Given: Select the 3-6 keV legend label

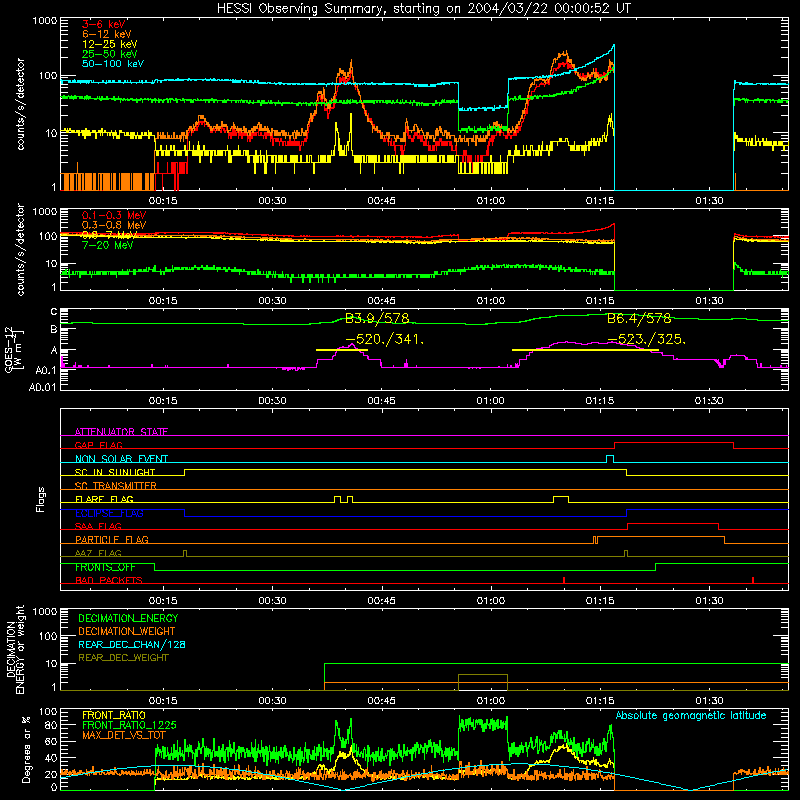Looking at the screenshot, I should (x=103, y=24).
